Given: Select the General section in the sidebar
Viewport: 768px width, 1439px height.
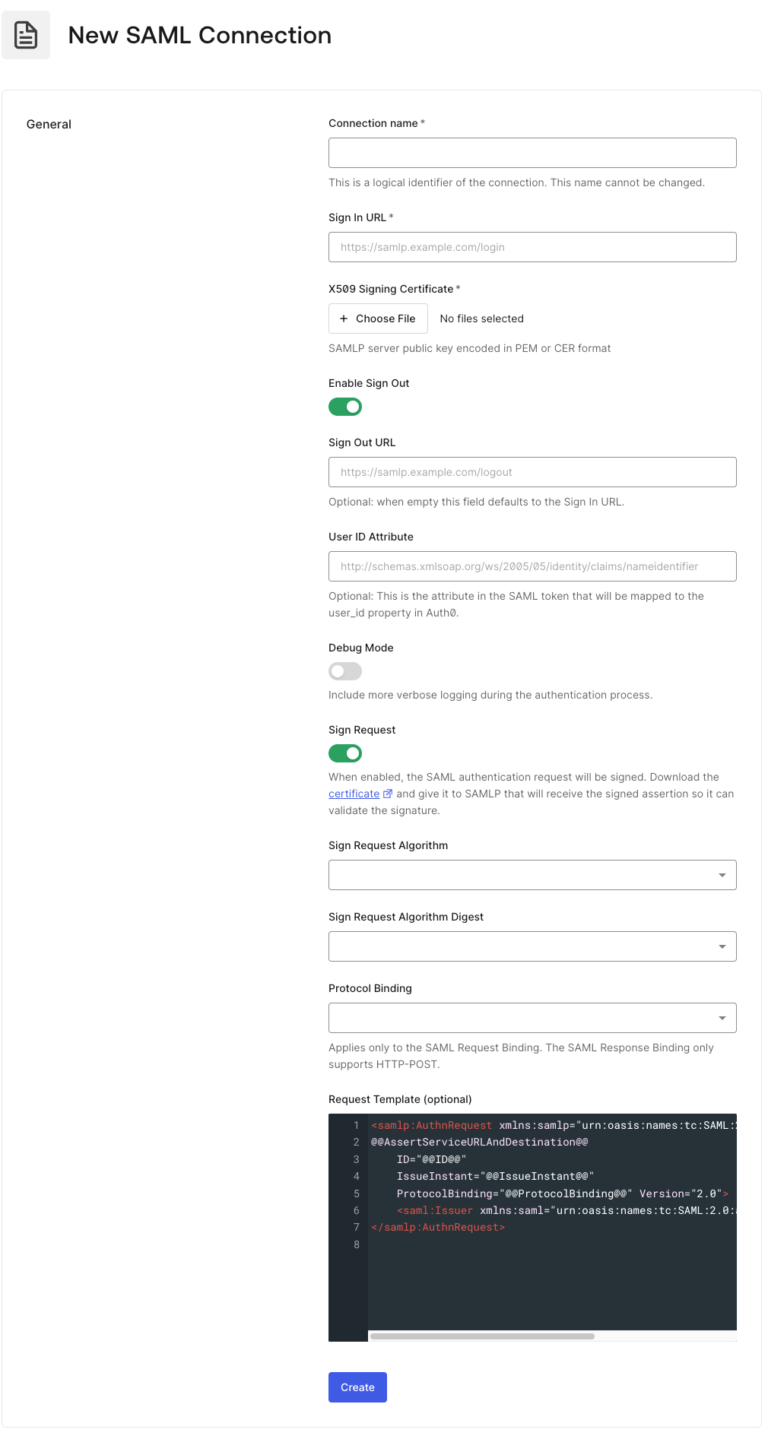Looking at the screenshot, I should coord(49,124).
